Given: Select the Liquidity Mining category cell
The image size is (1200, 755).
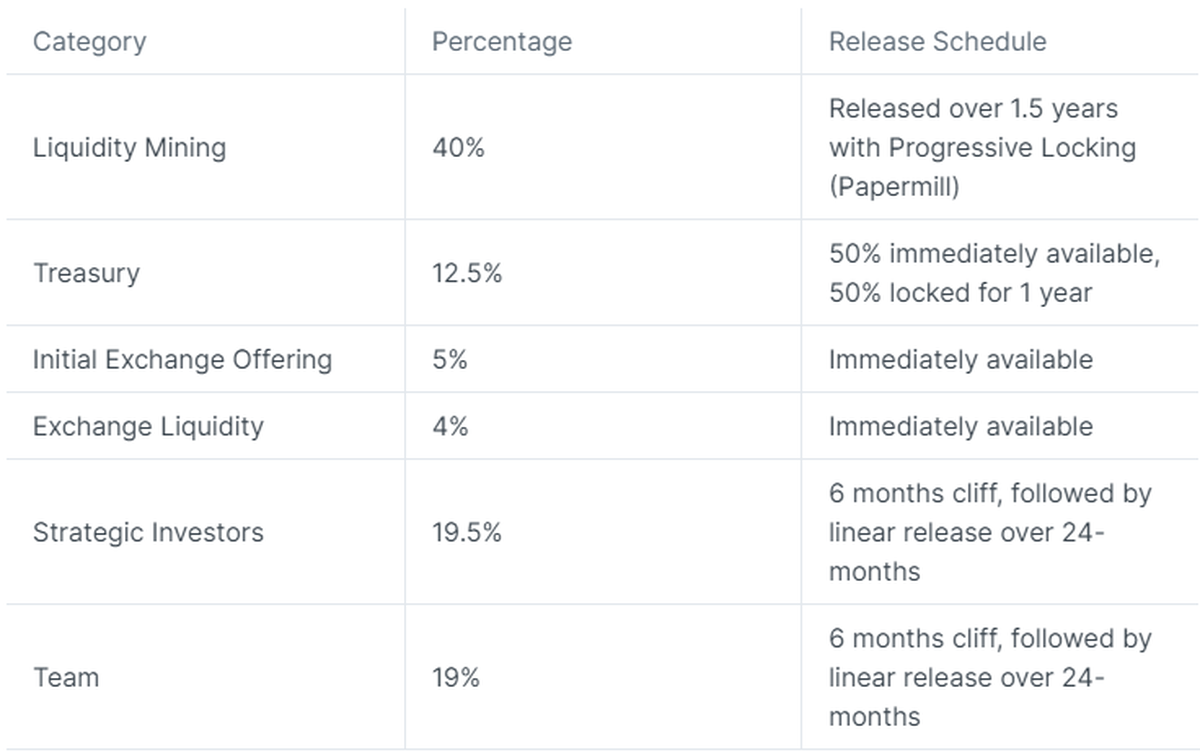Looking at the screenshot, I should [x=129, y=148].
